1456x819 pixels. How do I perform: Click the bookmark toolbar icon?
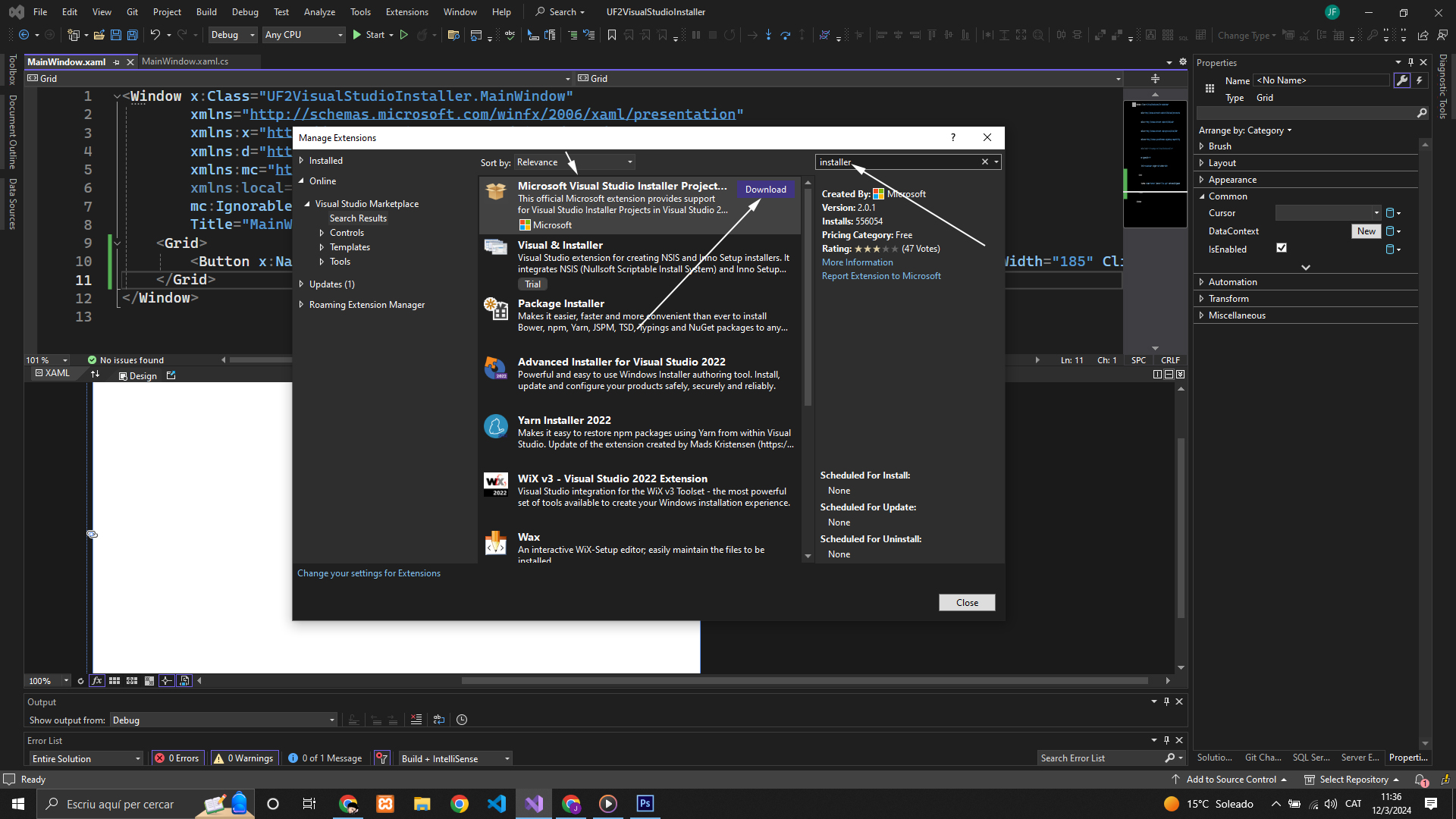pyautogui.click(x=611, y=35)
